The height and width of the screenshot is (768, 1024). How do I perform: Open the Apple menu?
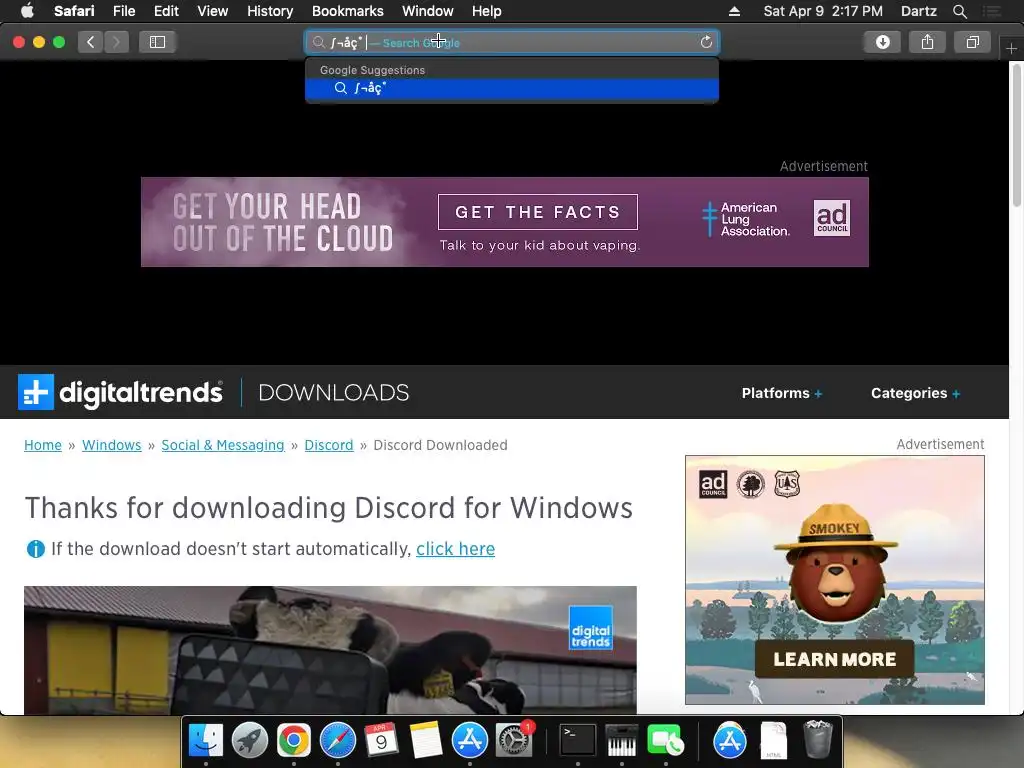click(x=27, y=11)
